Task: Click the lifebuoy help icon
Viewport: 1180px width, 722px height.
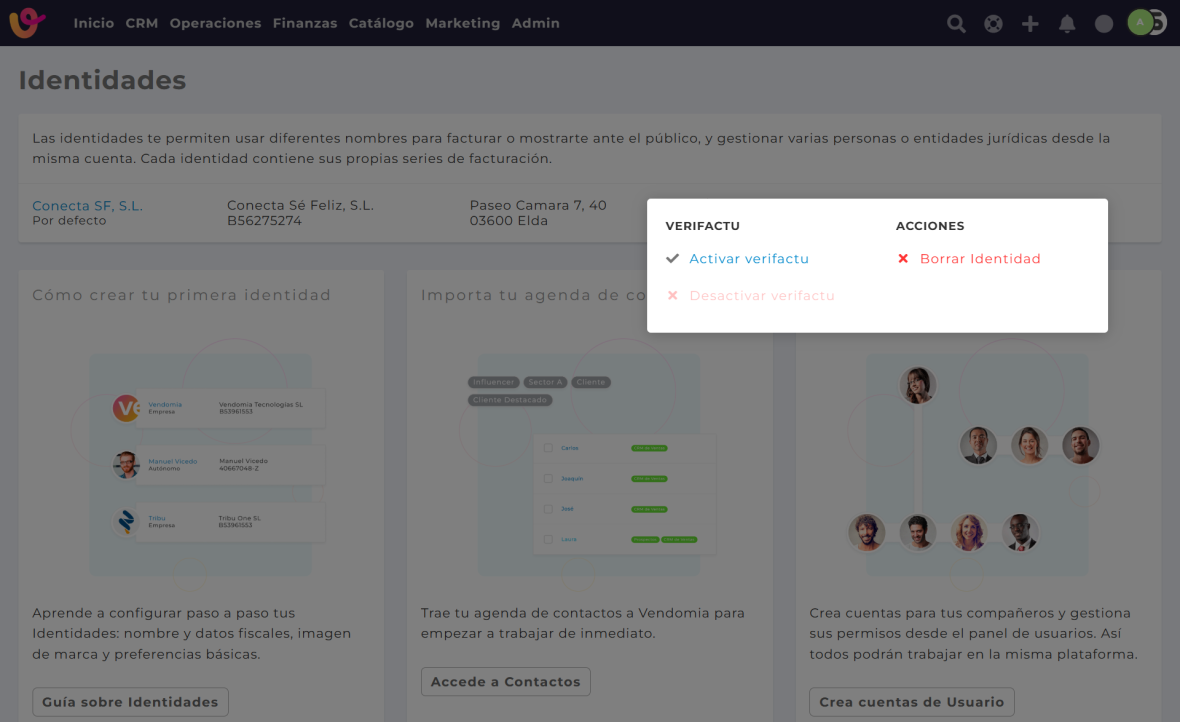Action: (993, 24)
